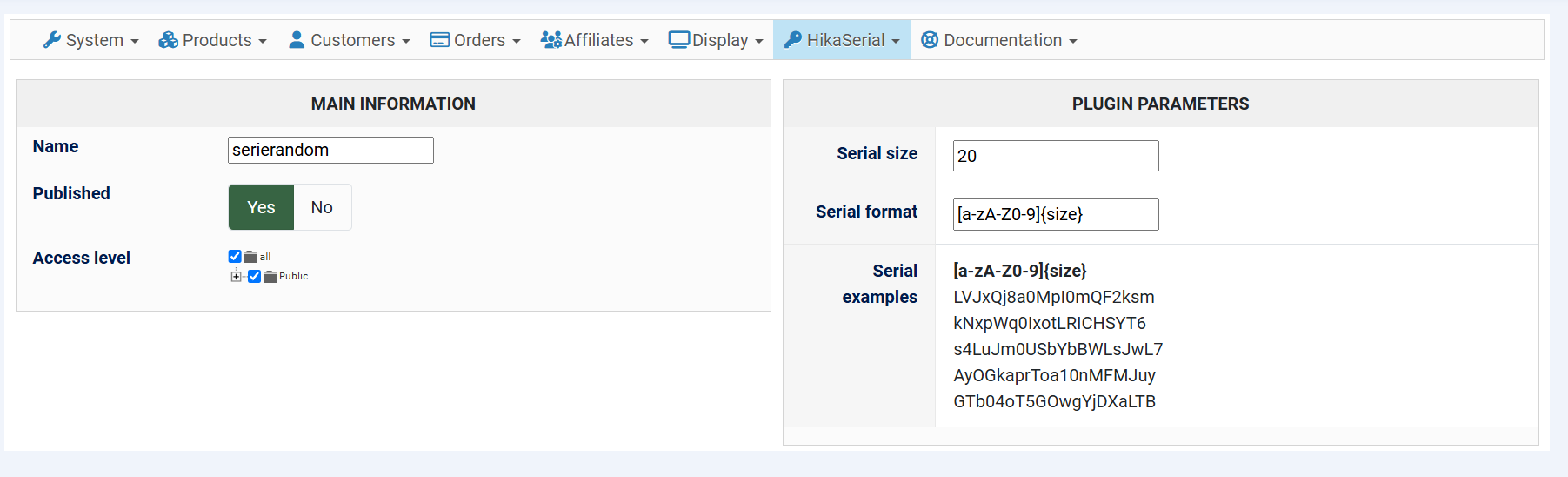Click the Products cubes icon
This screenshot has height=477, width=1568.
[168, 40]
